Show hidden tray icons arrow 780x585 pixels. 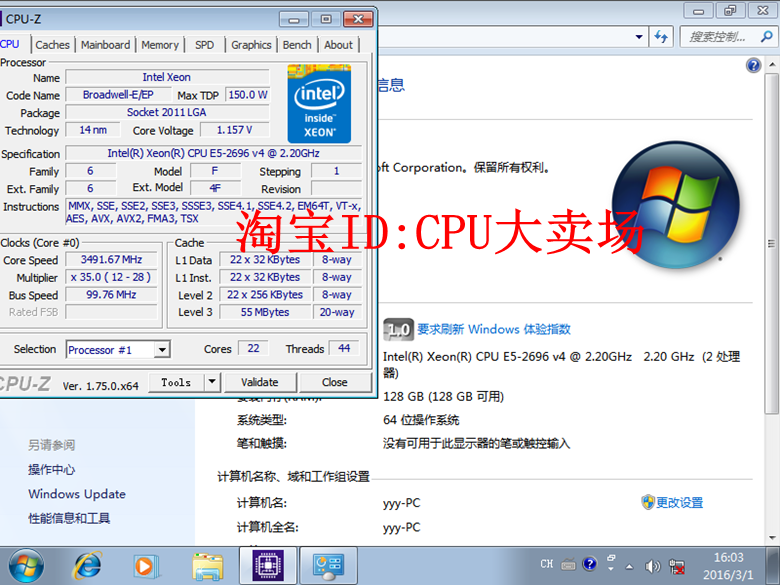point(629,566)
